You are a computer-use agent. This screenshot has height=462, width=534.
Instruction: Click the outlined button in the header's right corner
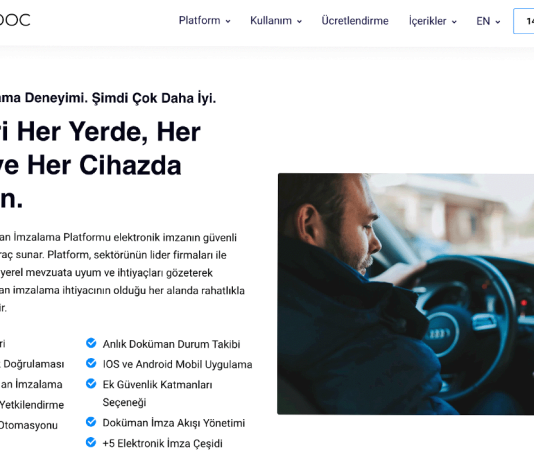pyautogui.click(x=523, y=21)
